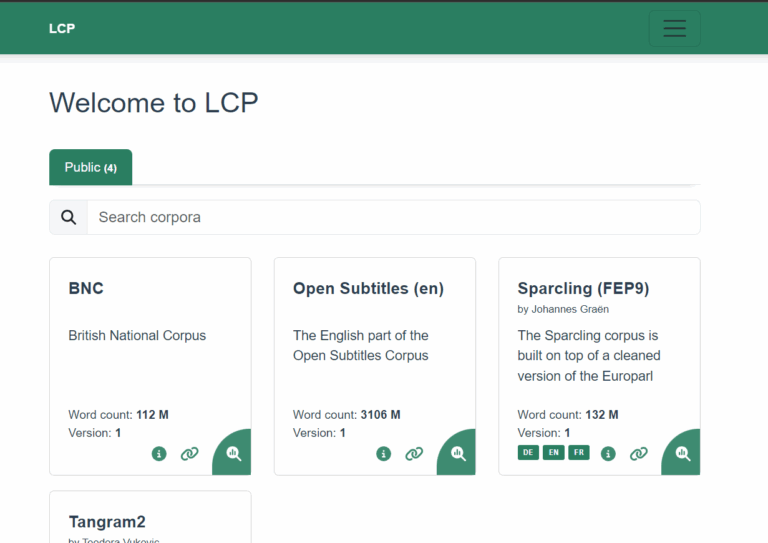Viewport: 768px width, 543px height.
Task: Open the Sparcling (FEP9) card title
Action: tap(583, 288)
